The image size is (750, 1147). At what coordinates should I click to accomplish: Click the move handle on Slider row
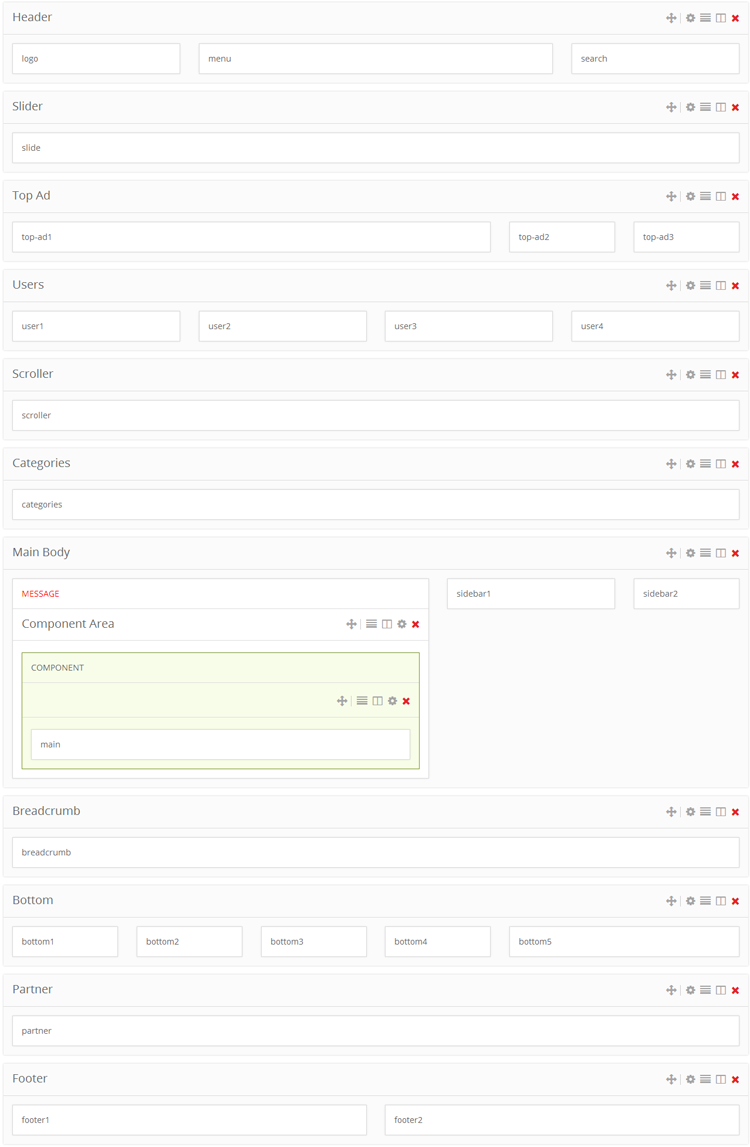[671, 107]
